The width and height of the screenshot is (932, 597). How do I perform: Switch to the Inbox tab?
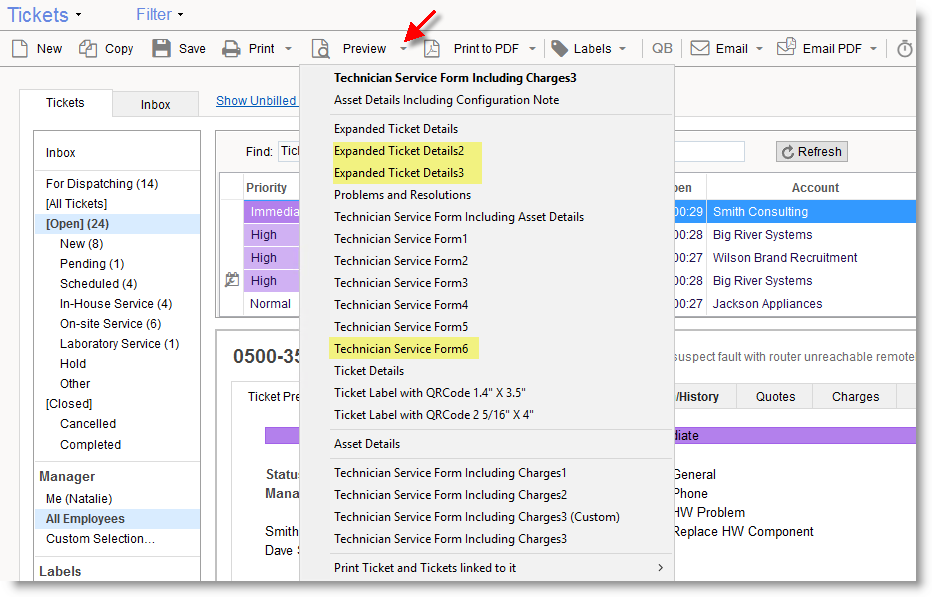[155, 104]
